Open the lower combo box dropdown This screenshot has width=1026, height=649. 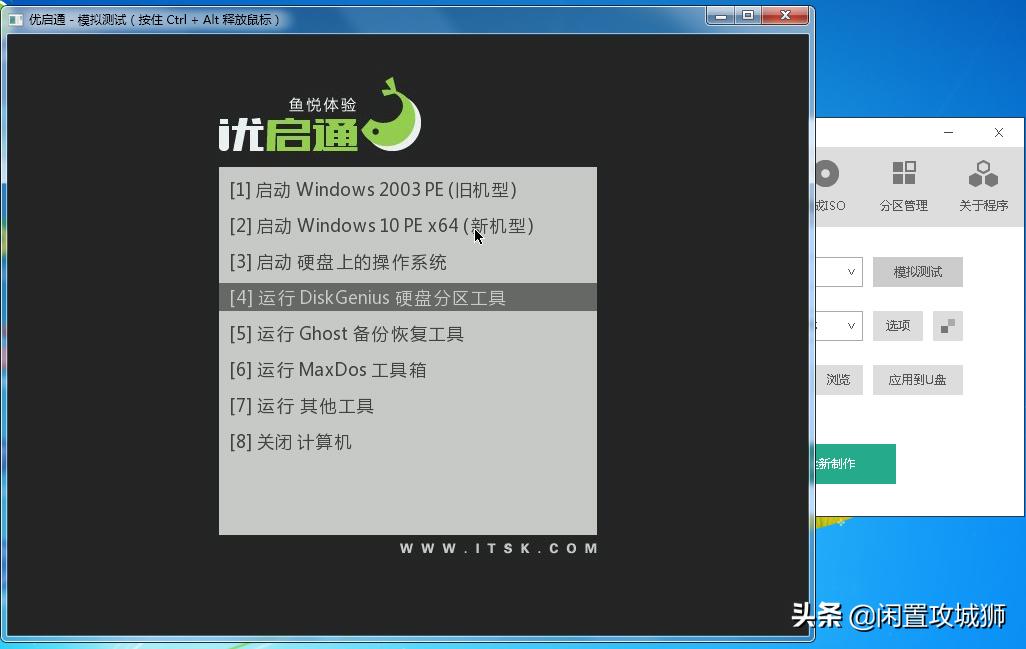click(851, 325)
